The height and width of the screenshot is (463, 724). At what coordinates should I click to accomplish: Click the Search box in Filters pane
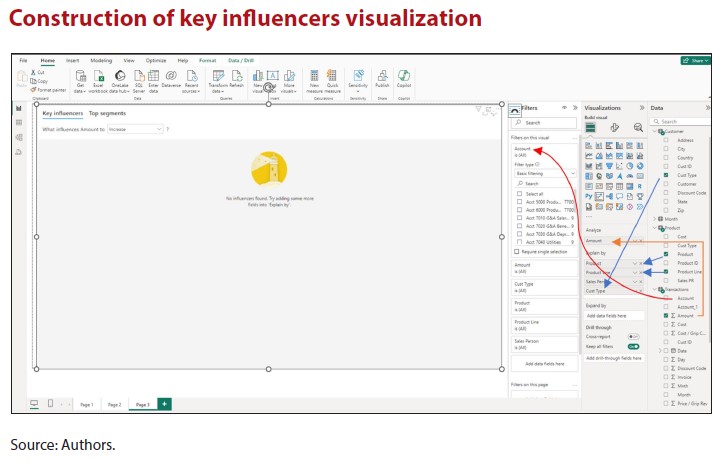[x=544, y=123]
